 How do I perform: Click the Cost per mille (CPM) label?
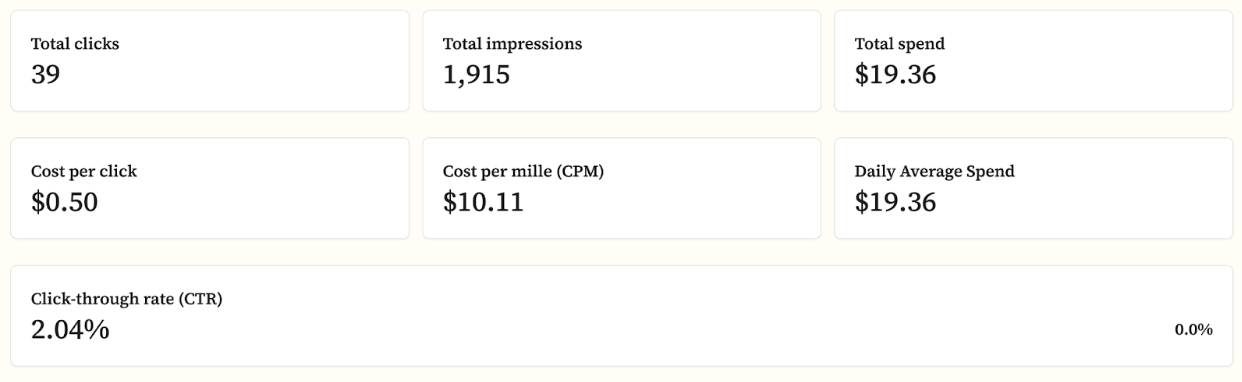(x=523, y=171)
